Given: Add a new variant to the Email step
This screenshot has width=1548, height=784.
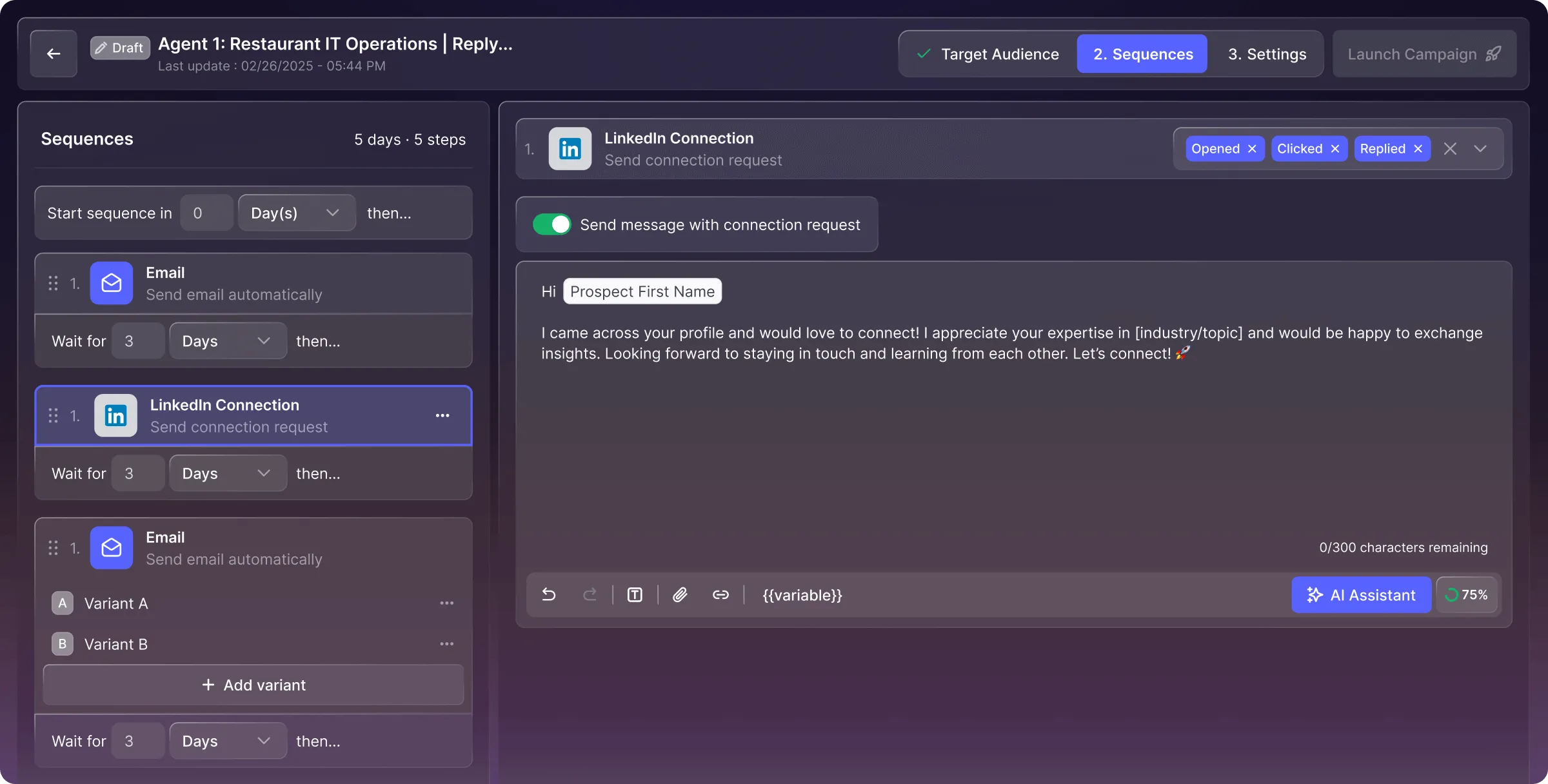Looking at the screenshot, I should (x=253, y=685).
